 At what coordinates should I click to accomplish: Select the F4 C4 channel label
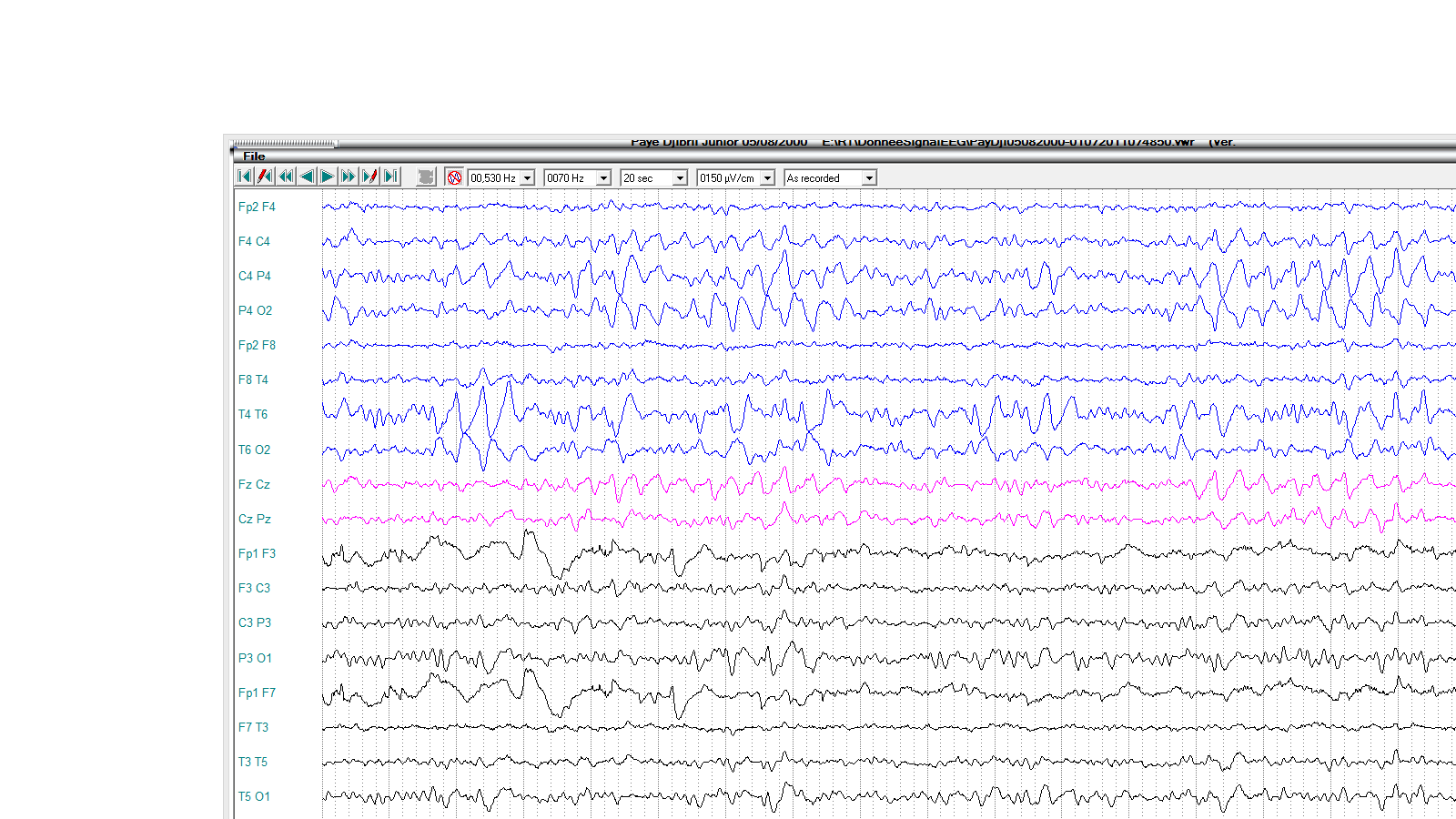pos(254,241)
